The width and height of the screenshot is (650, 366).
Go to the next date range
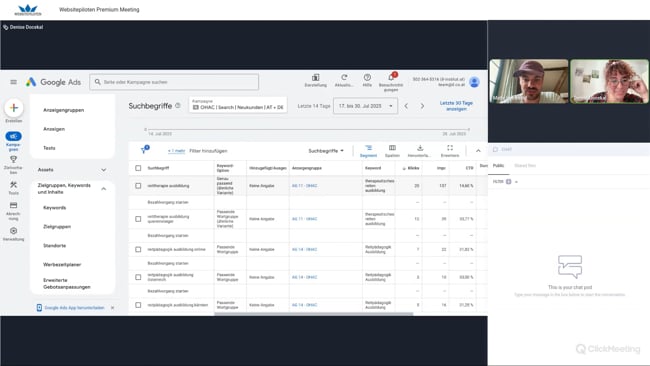point(422,106)
